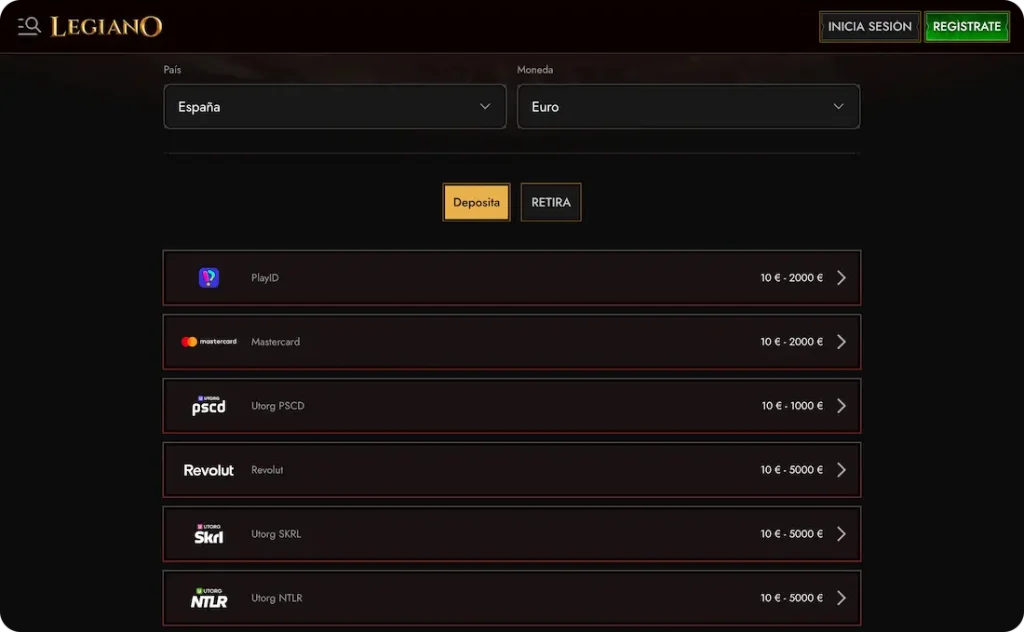The image size is (1024, 632).
Task: Open the search menu icon top-left
Action: point(28,26)
